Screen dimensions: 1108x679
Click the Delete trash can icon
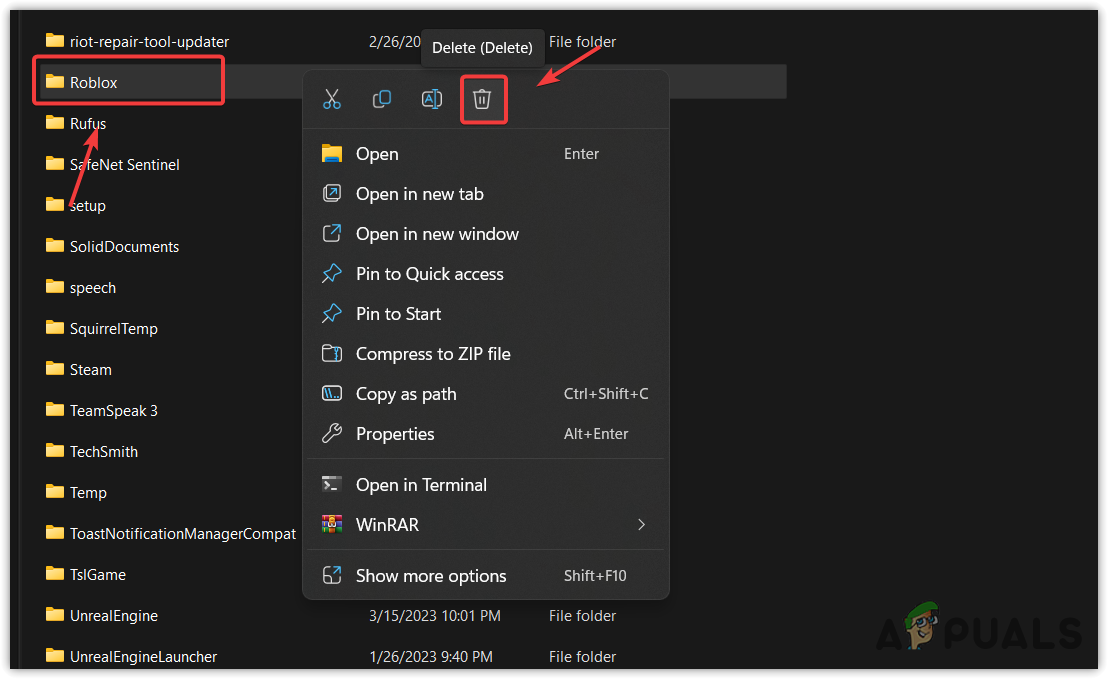click(483, 99)
